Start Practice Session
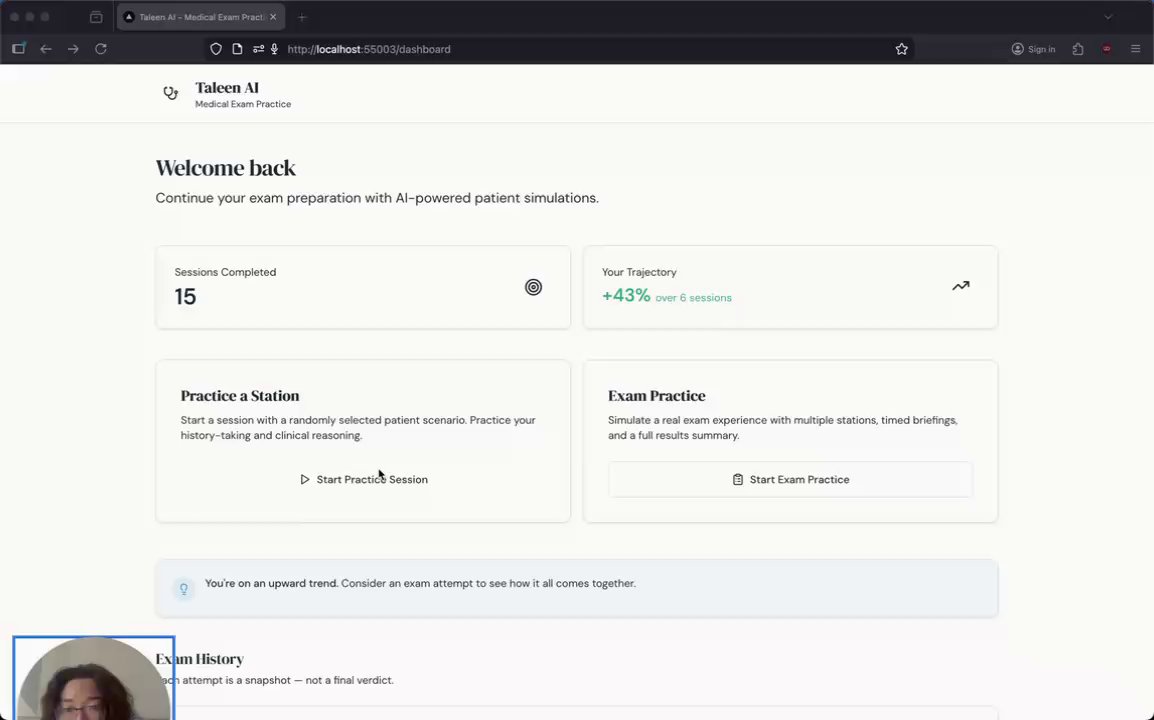Viewport: 1154px width, 720px height. coord(363,480)
